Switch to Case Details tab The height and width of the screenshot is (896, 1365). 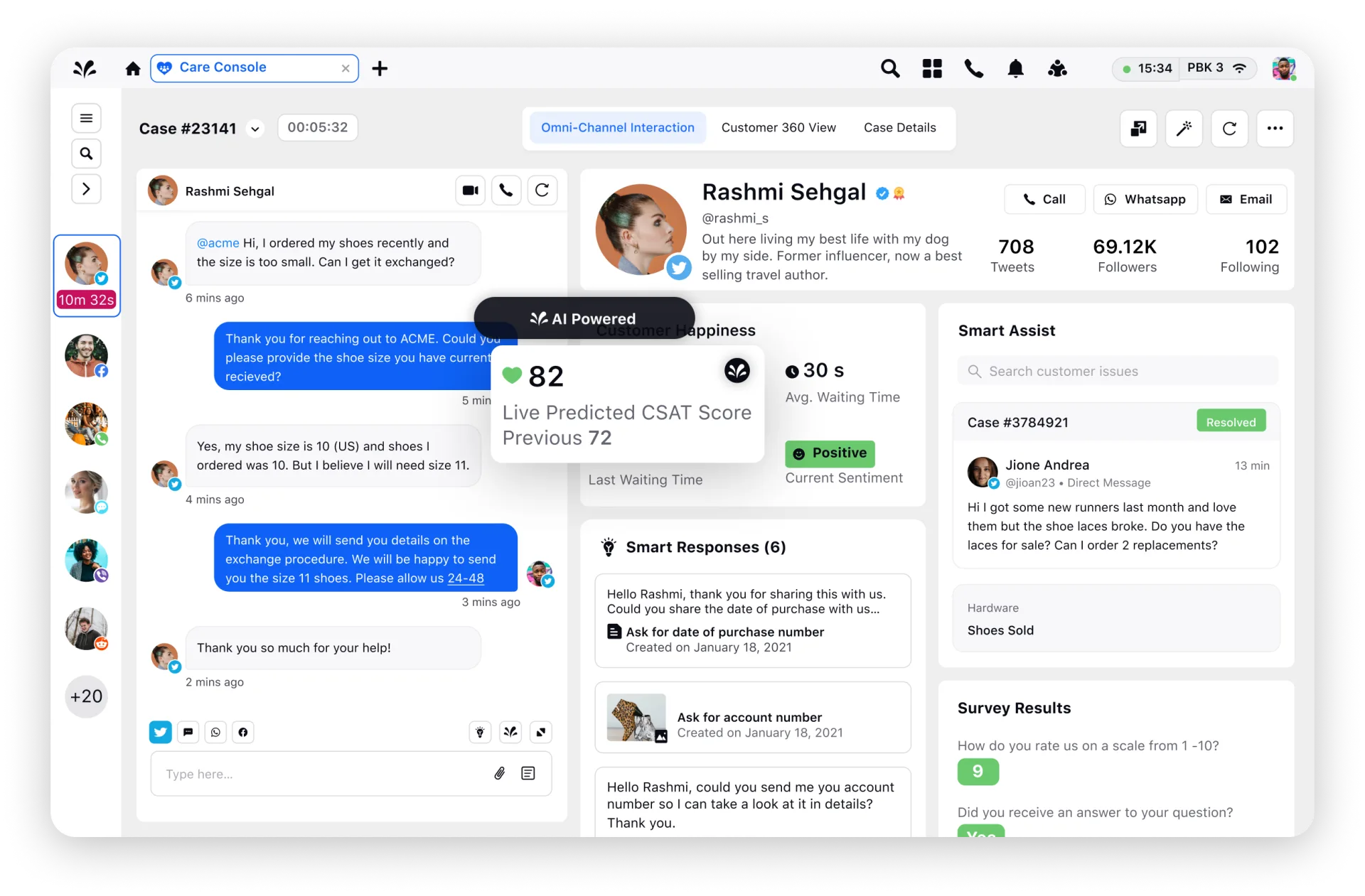click(900, 127)
